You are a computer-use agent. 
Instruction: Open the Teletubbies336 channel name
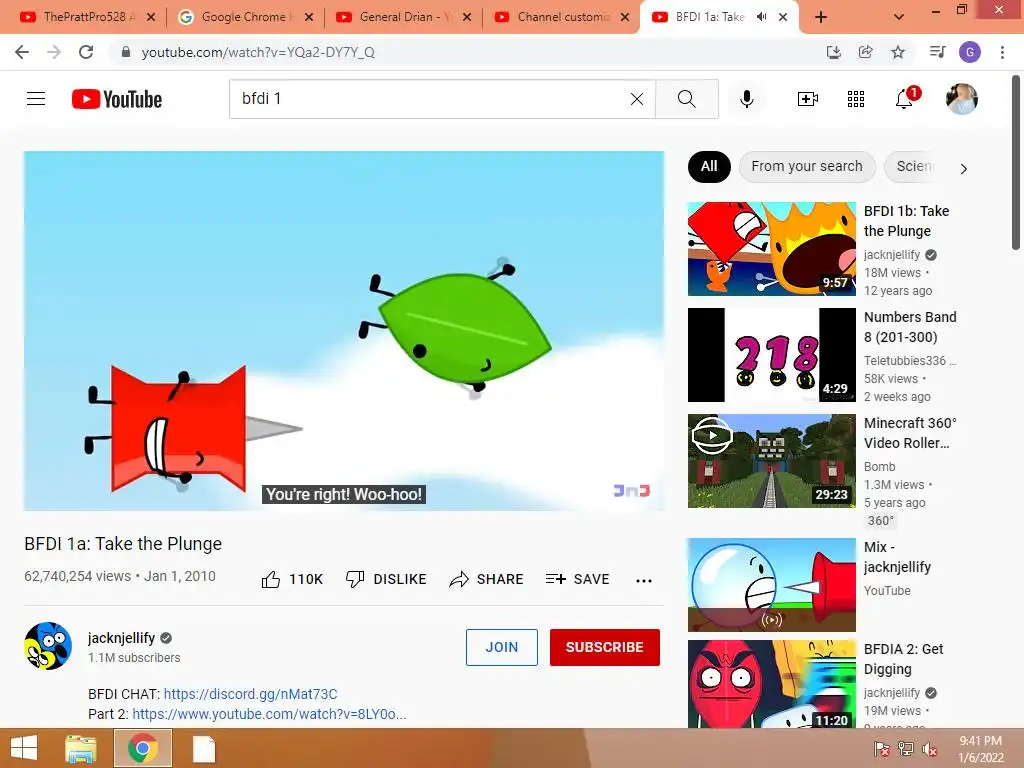(x=909, y=360)
